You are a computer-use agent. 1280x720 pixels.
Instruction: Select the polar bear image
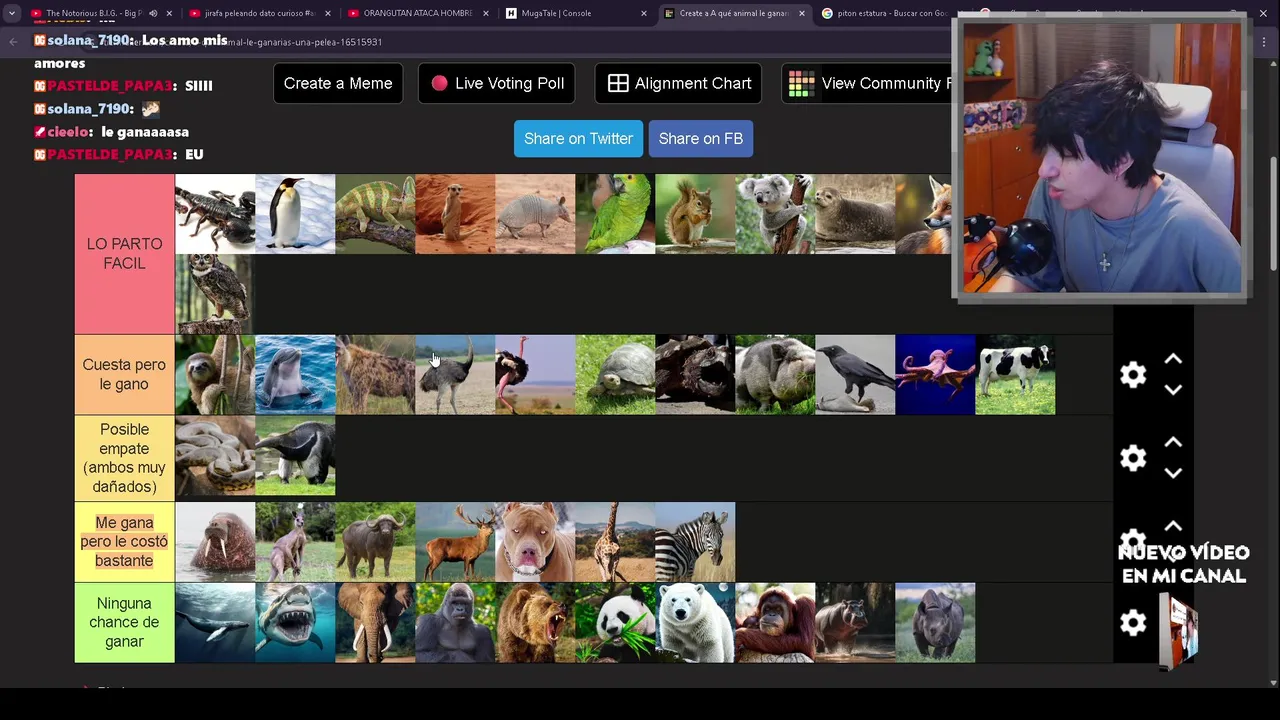[695, 623]
